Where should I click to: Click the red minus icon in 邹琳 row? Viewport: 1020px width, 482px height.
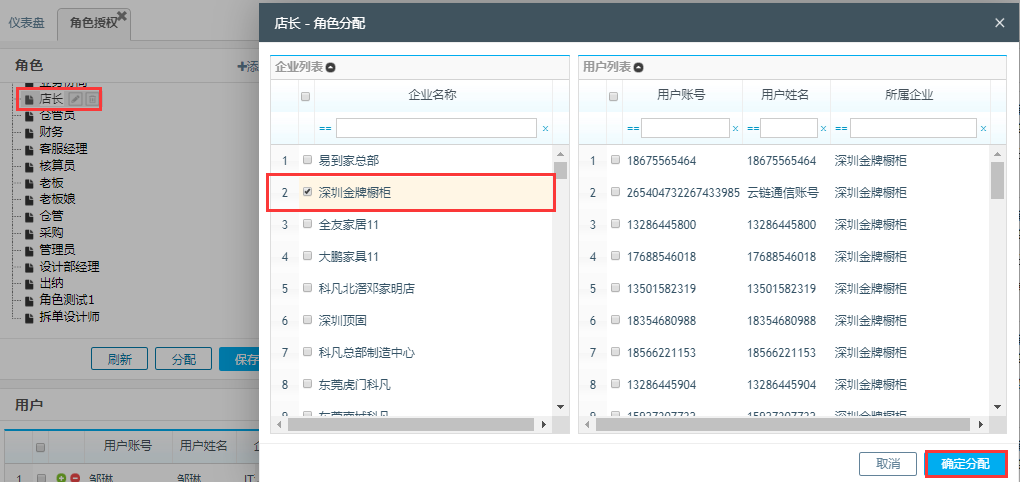tap(75, 478)
